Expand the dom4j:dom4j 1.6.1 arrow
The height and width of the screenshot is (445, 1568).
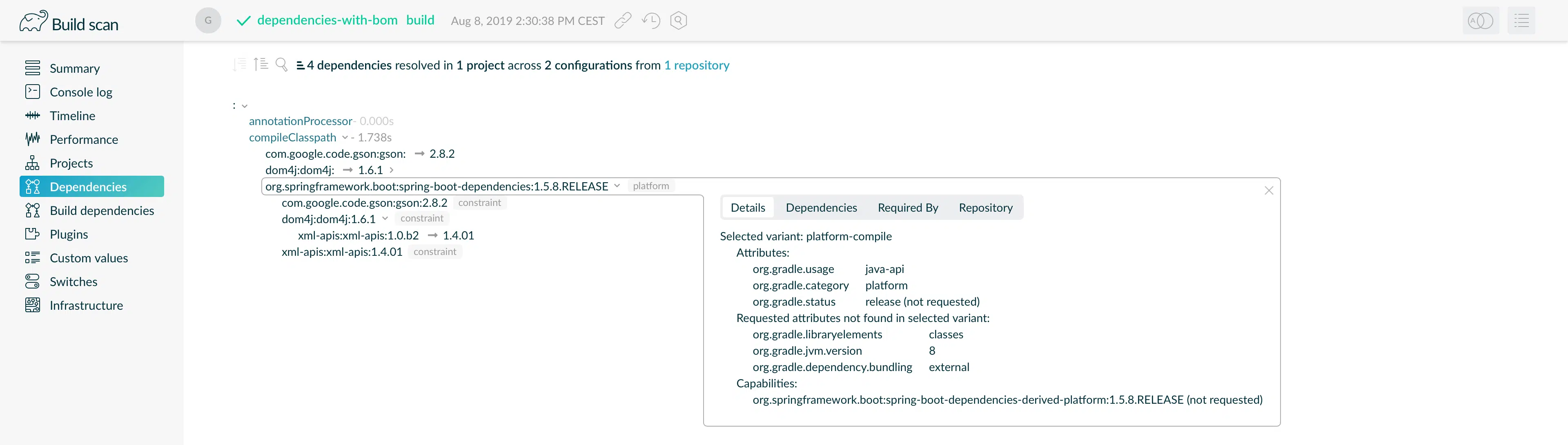pos(392,170)
